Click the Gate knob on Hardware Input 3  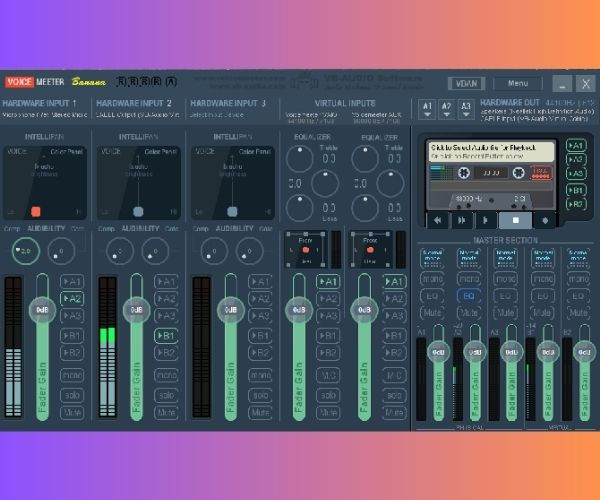[x=249, y=251]
